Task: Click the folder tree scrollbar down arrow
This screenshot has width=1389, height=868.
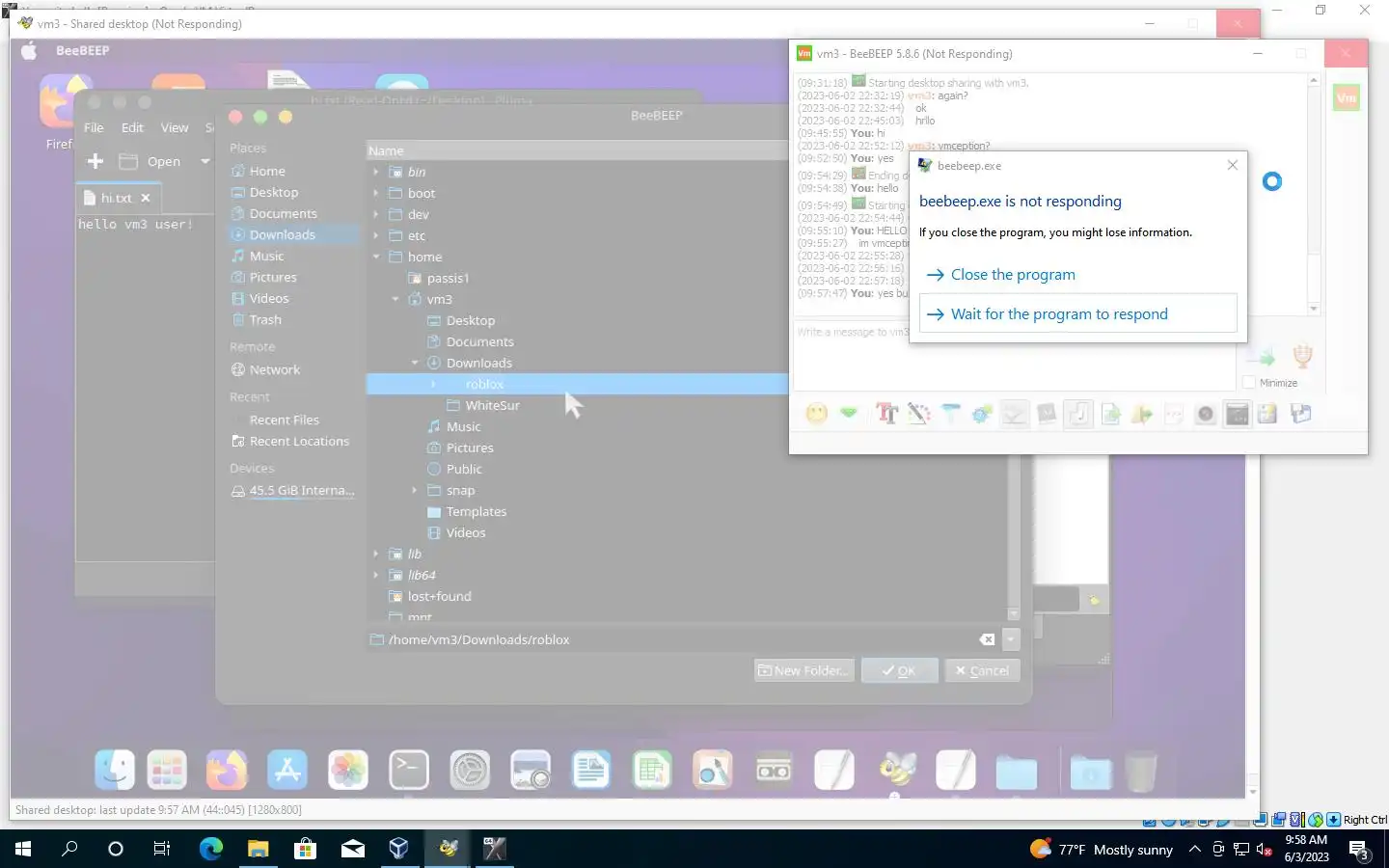Action: point(1013,613)
